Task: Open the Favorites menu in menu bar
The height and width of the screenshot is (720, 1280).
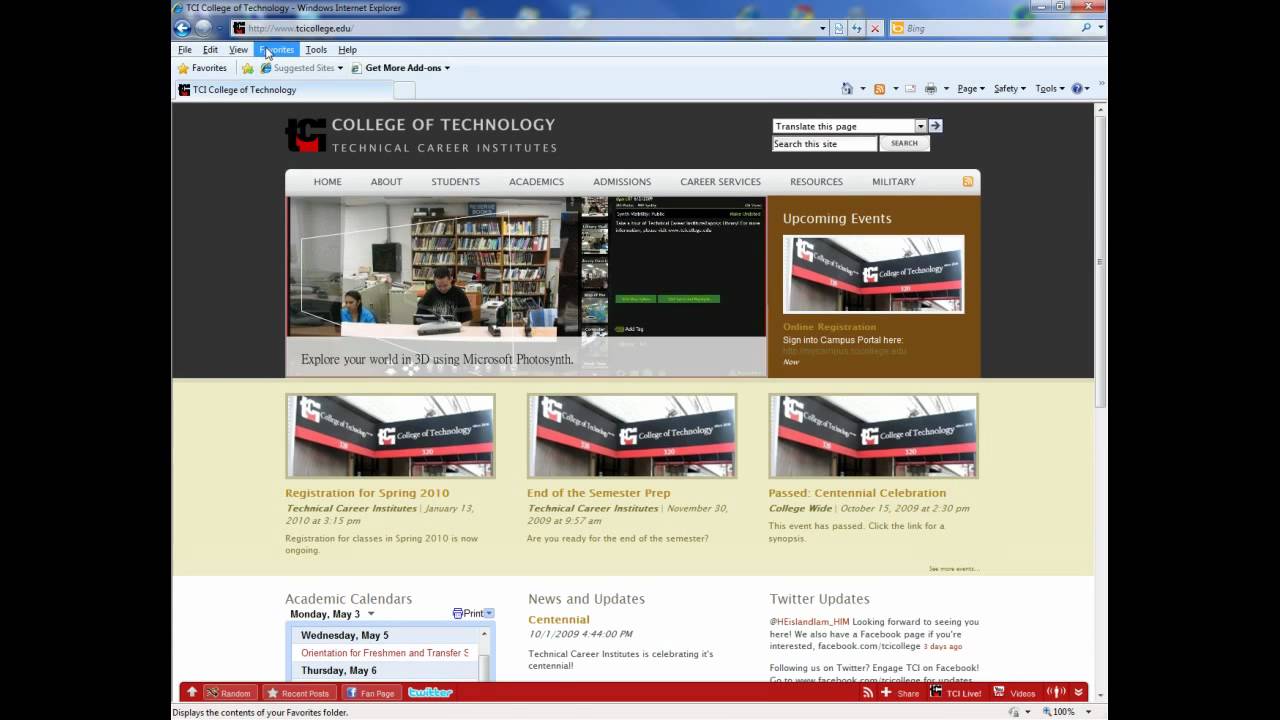Action: [277, 49]
